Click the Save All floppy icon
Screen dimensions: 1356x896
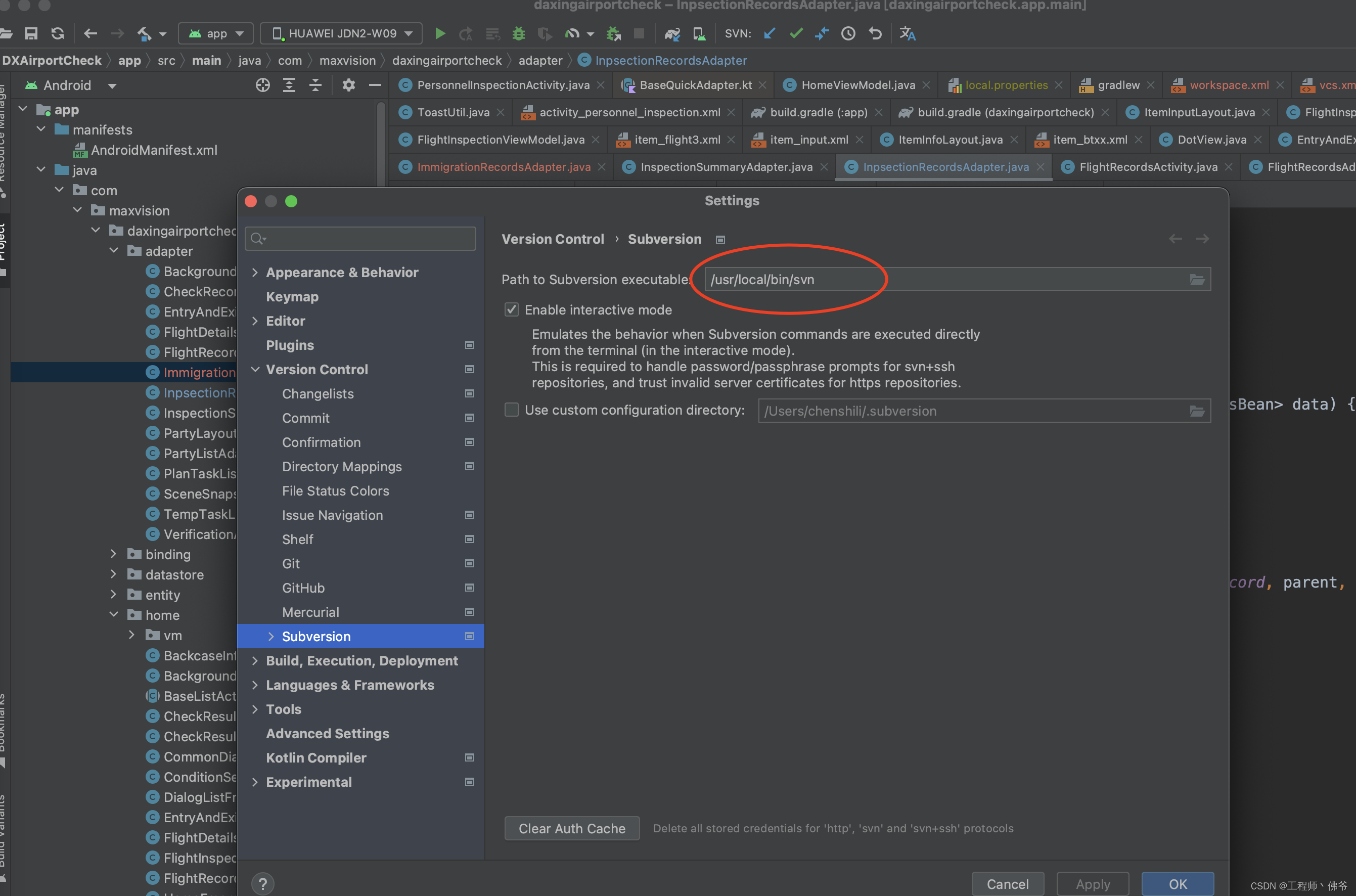coord(31,34)
